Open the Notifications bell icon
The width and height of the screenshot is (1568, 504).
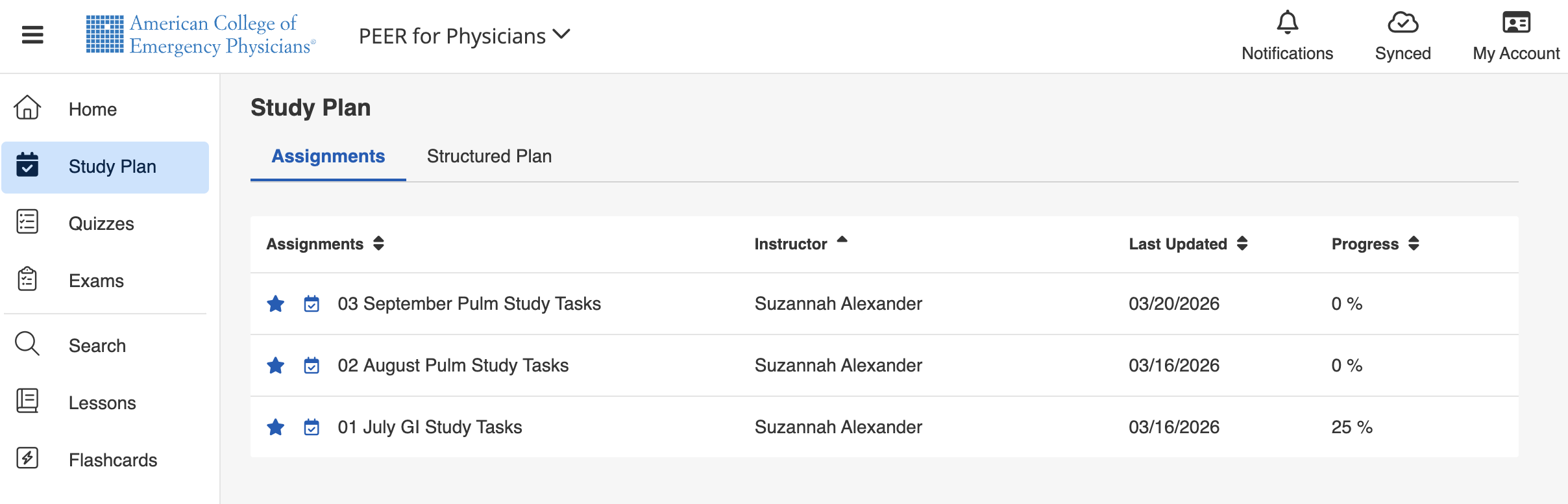[1287, 23]
